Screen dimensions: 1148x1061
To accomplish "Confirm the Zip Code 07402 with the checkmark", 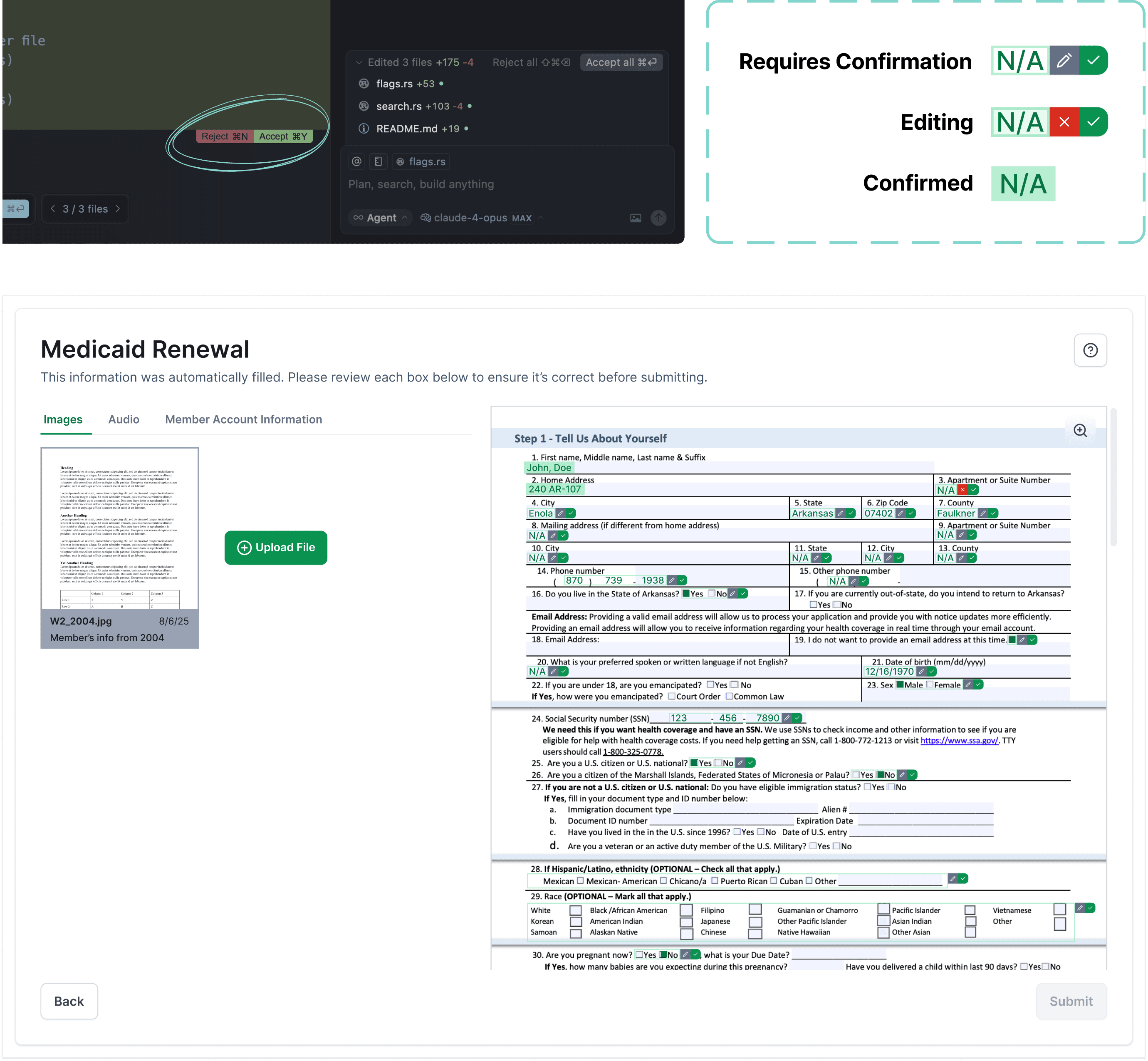I will [x=910, y=513].
